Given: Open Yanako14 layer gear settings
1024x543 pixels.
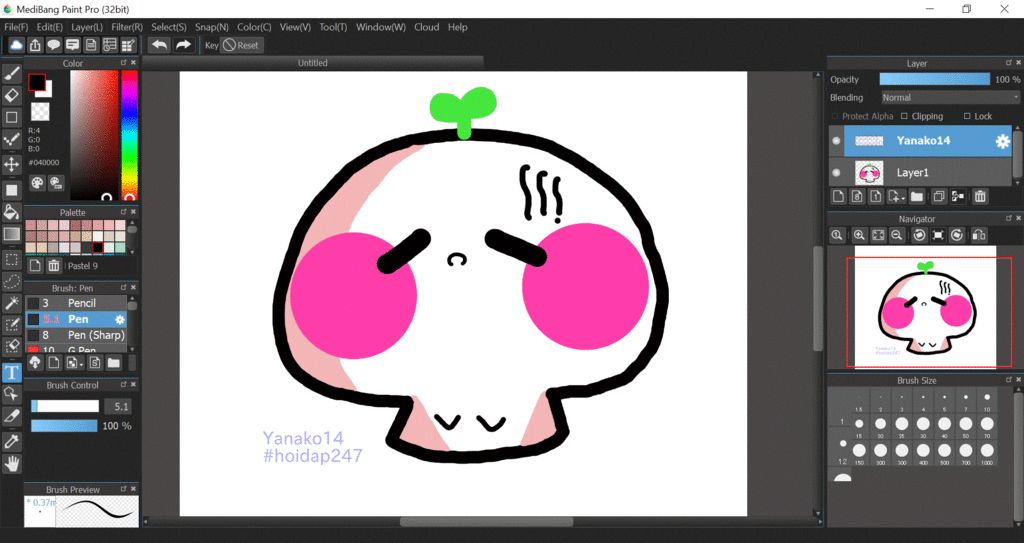Looking at the screenshot, I should (x=1002, y=141).
